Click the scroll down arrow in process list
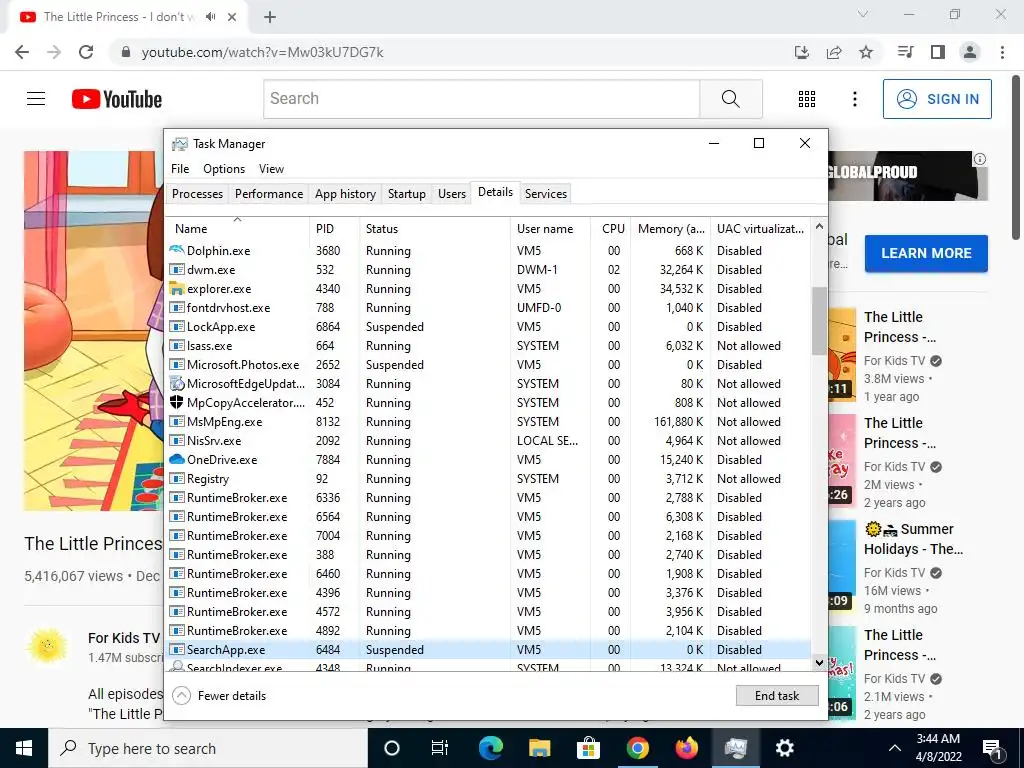This screenshot has width=1024, height=768. (x=819, y=662)
